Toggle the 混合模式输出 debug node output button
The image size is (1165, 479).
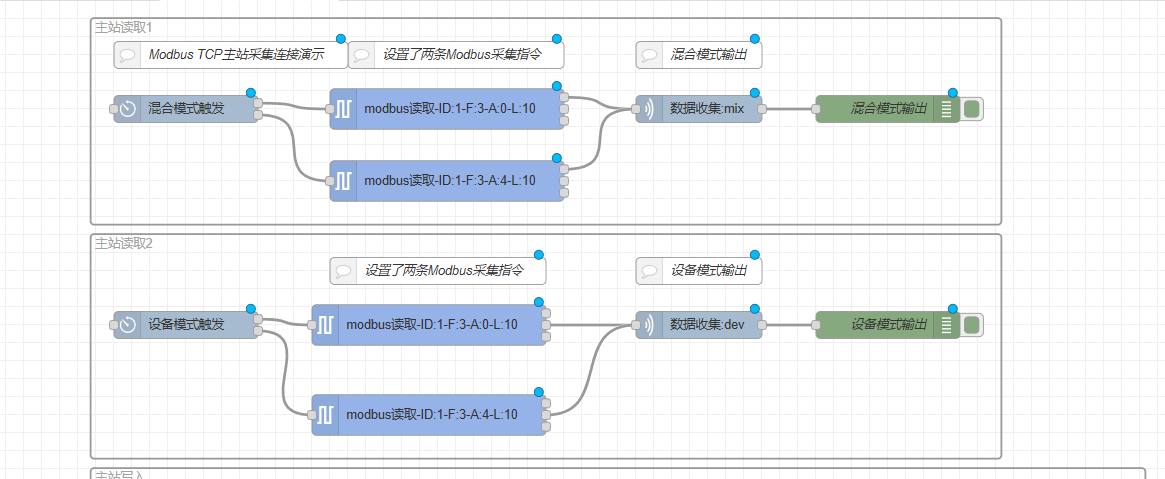[x=972, y=109]
